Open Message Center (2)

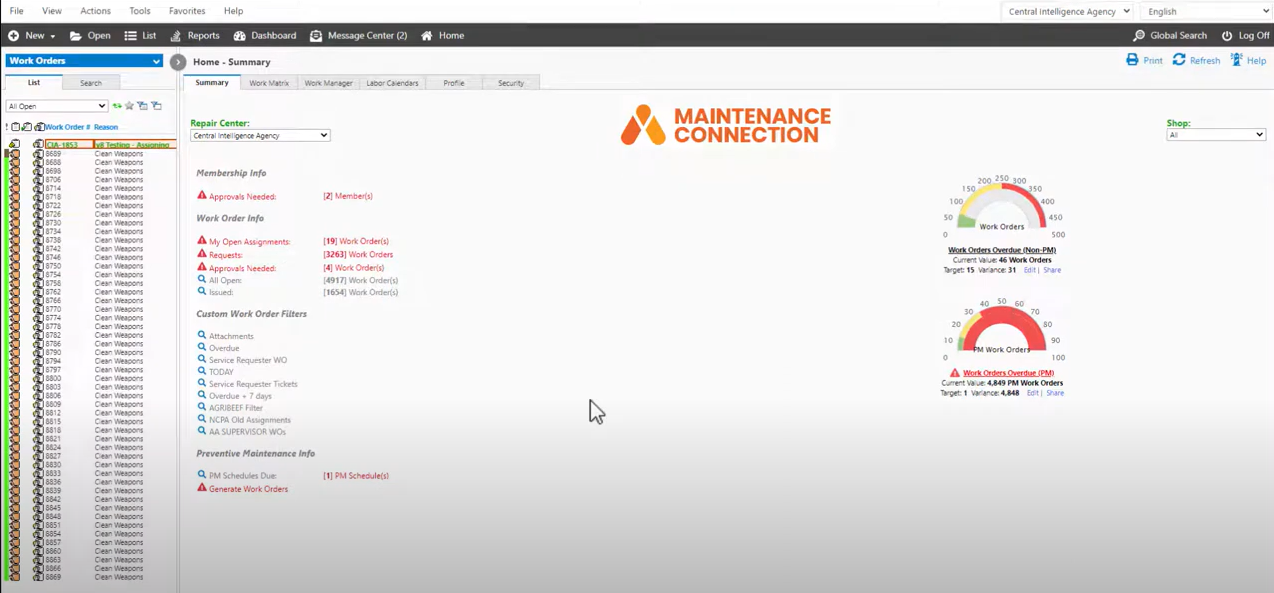(x=358, y=36)
